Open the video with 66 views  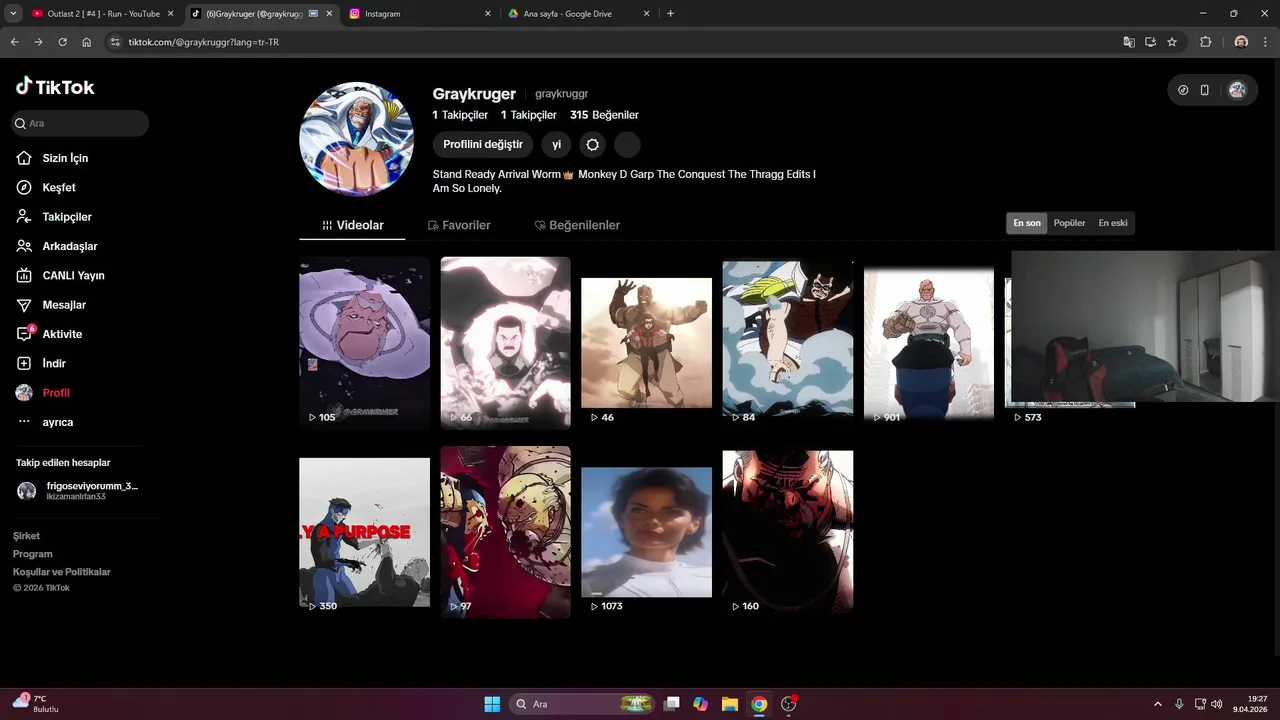point(505,342)
